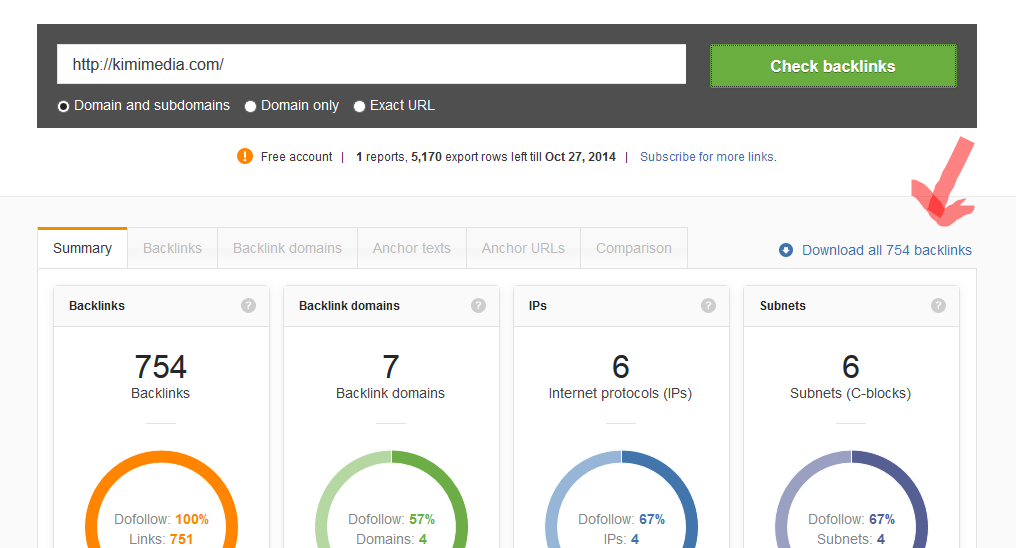1016x548 pixels.
Task: Click Dofollow 57% value
Action: (422, 519)
